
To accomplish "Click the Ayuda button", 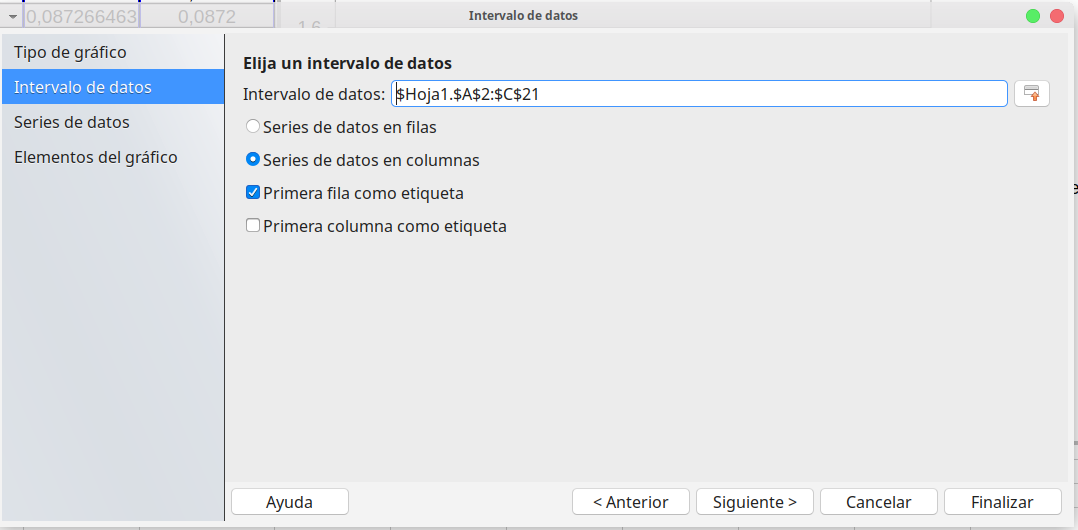I will tap(289, 502).
